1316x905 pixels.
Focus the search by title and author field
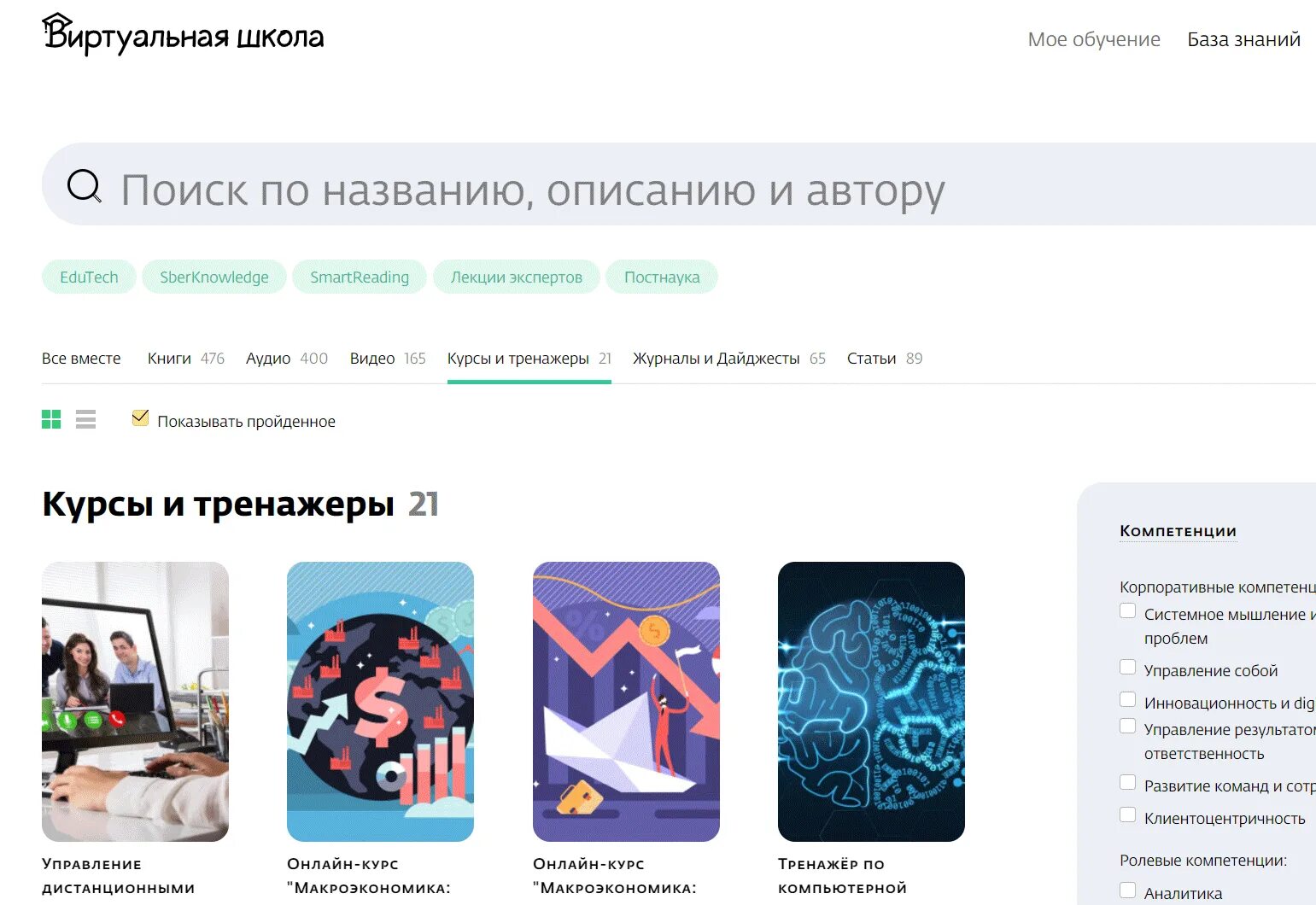679,184
